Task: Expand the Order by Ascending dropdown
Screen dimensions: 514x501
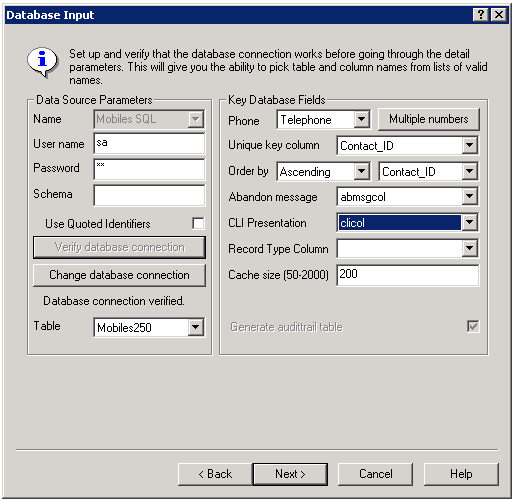Action: tap(362, 171)
